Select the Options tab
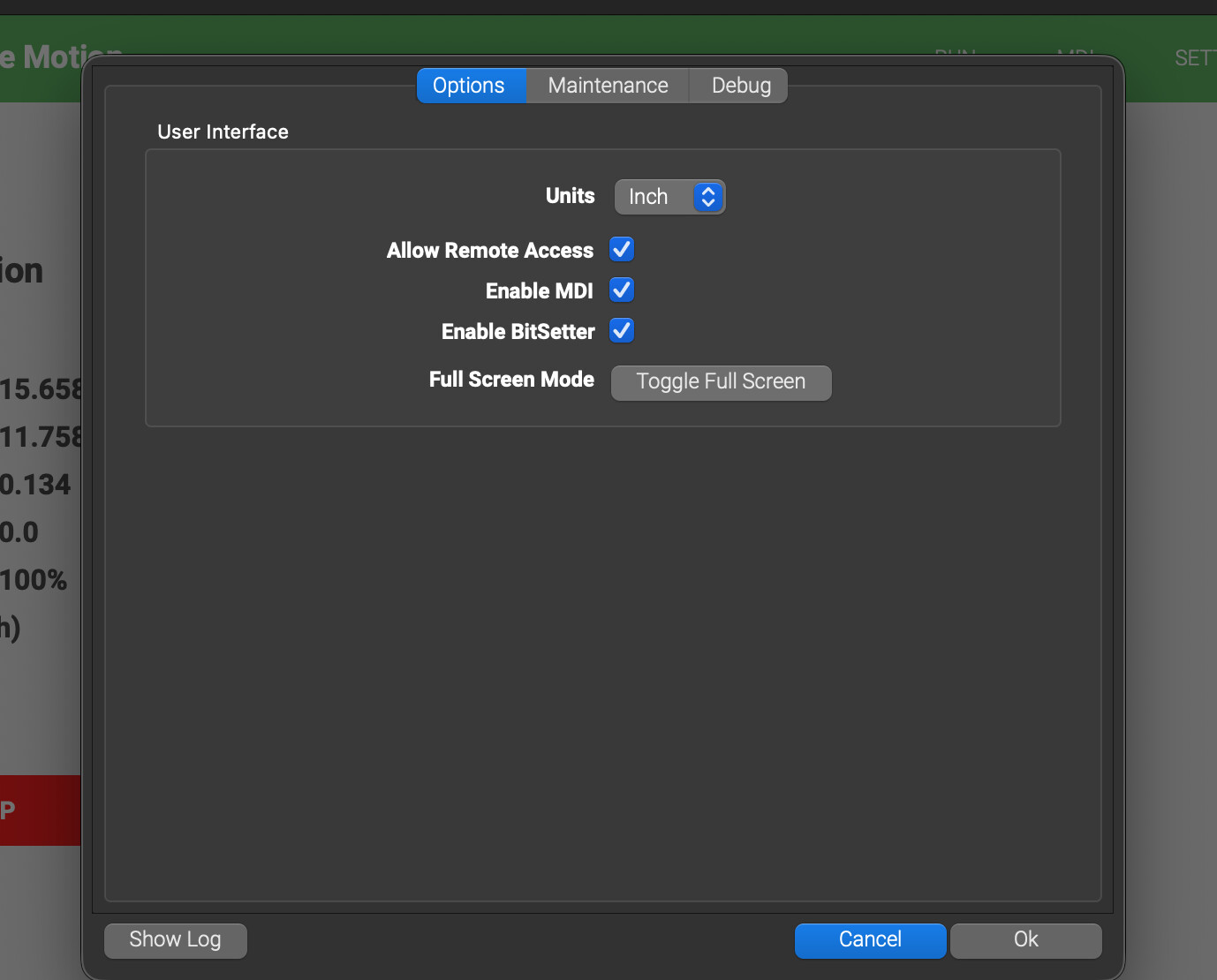This screenshot has width=1217, height=980. click(469, 86)
